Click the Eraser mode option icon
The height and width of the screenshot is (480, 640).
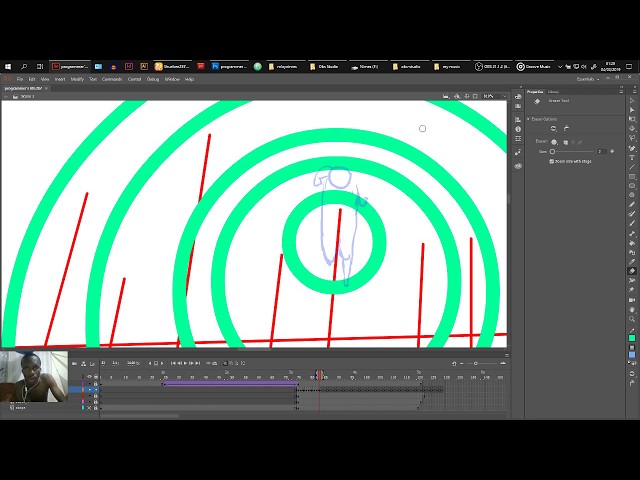(553, 129)
